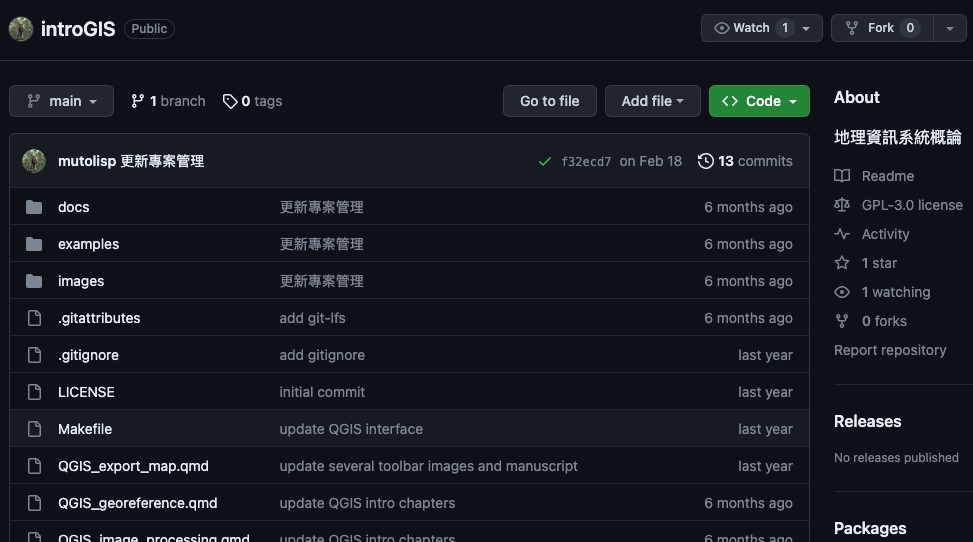Click the star icon in About sidebar
This screenshot has height=542, width=973.
point(842,263)
